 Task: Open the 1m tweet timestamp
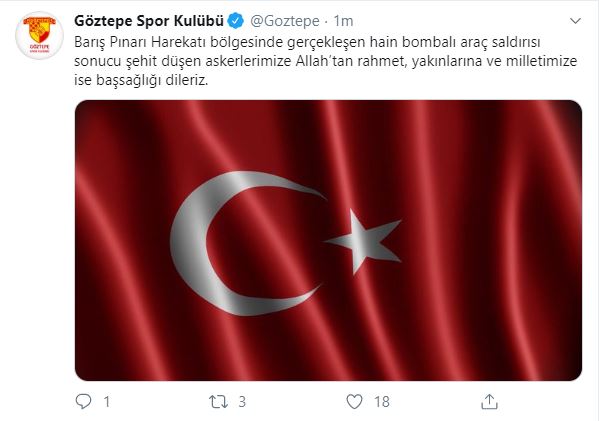coord(343,21)
